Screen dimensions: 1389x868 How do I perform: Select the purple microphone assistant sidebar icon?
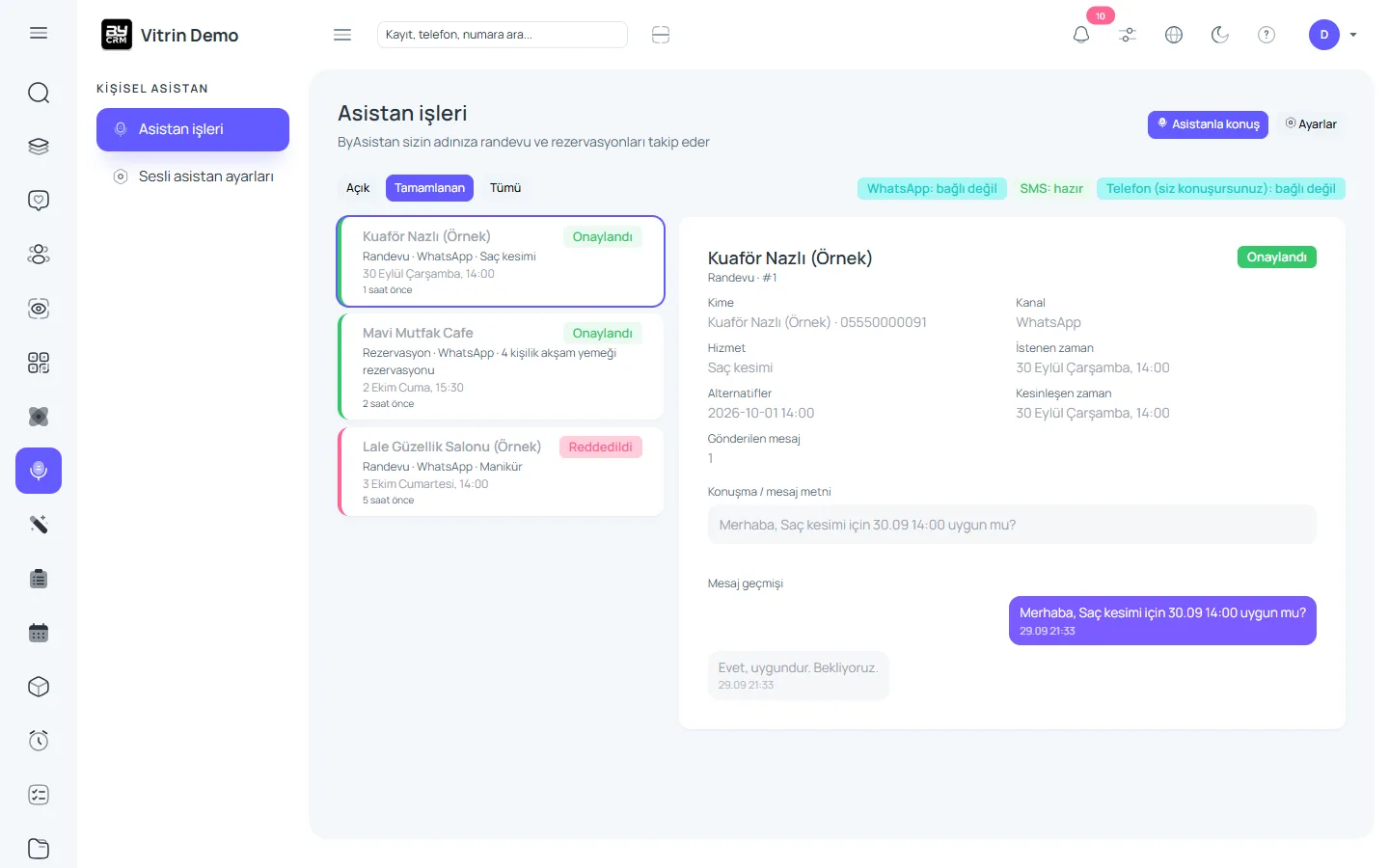(39, 471)
